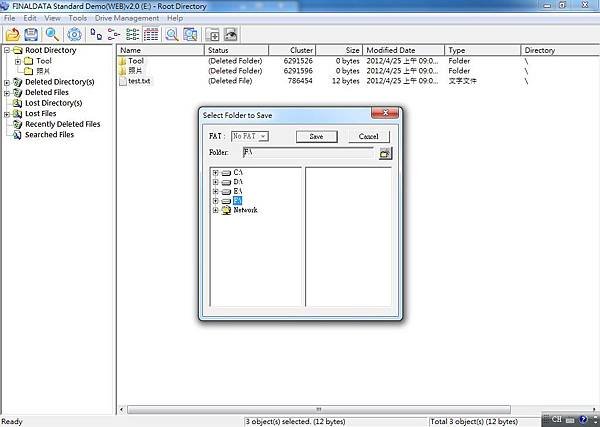The height and width of the screenshot is (427, 600).
Task: Switch to list view icon
Action: tap(132, 35)
